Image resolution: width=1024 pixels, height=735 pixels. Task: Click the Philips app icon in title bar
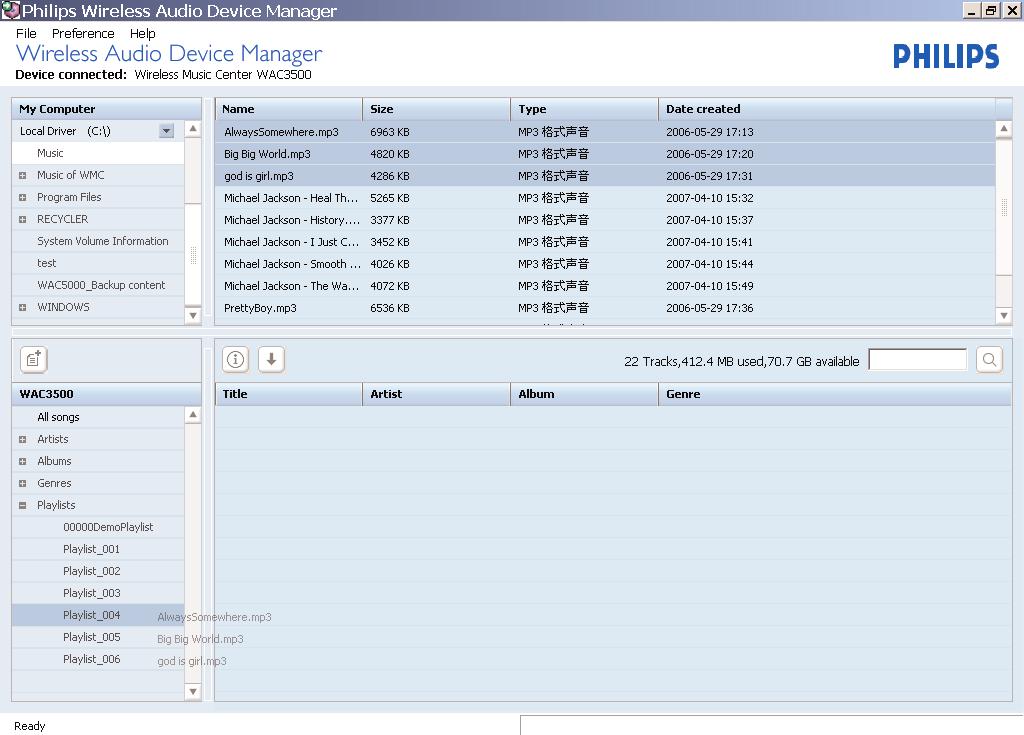pyautogui.click(x=10, y=10)
